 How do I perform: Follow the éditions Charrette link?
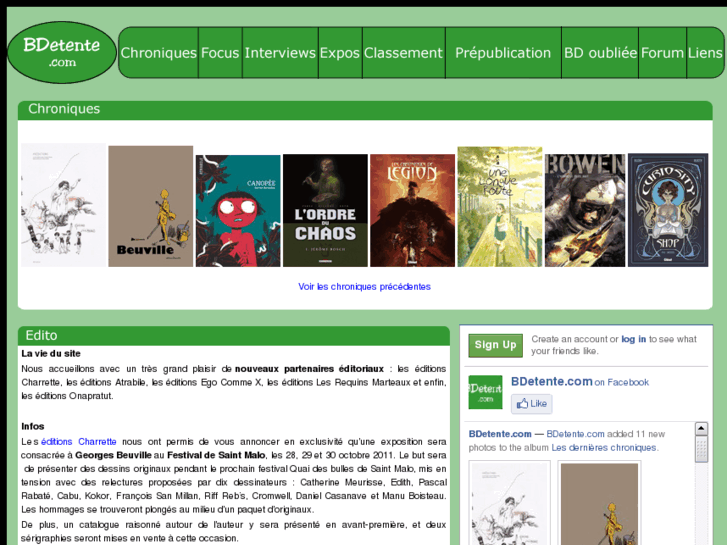[x=78, y=442]
